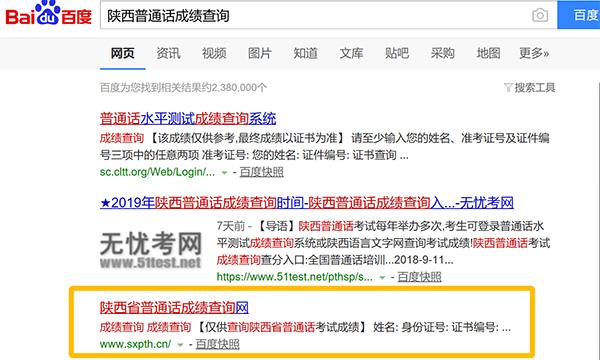Click the Baidu logo
This screenshot has width=600, height=360.
click(x=48, y=14)
